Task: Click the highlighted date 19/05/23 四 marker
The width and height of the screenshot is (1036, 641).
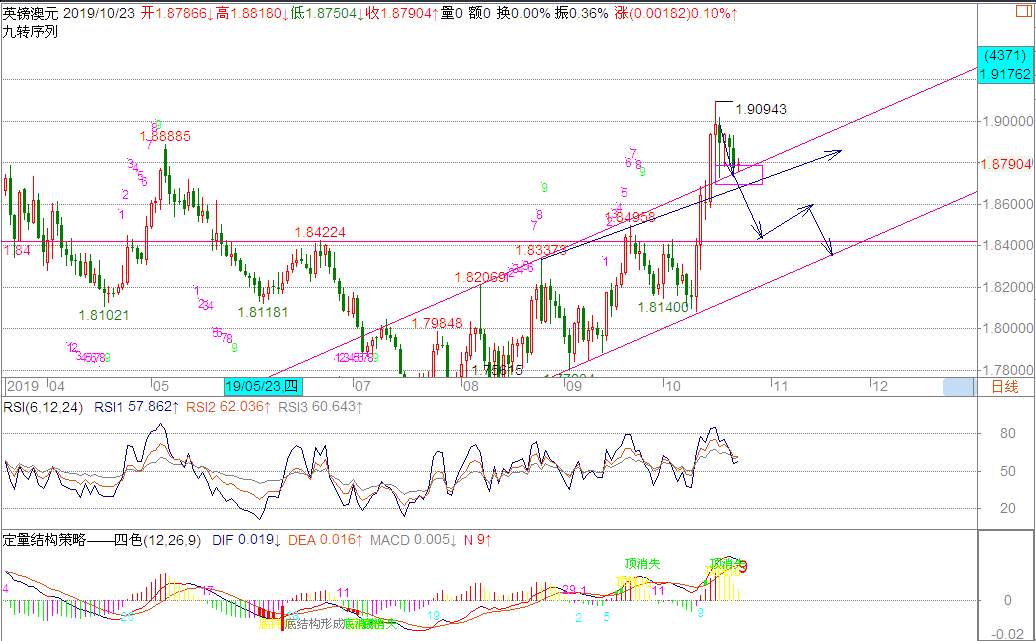Action: tap(262, 387)
